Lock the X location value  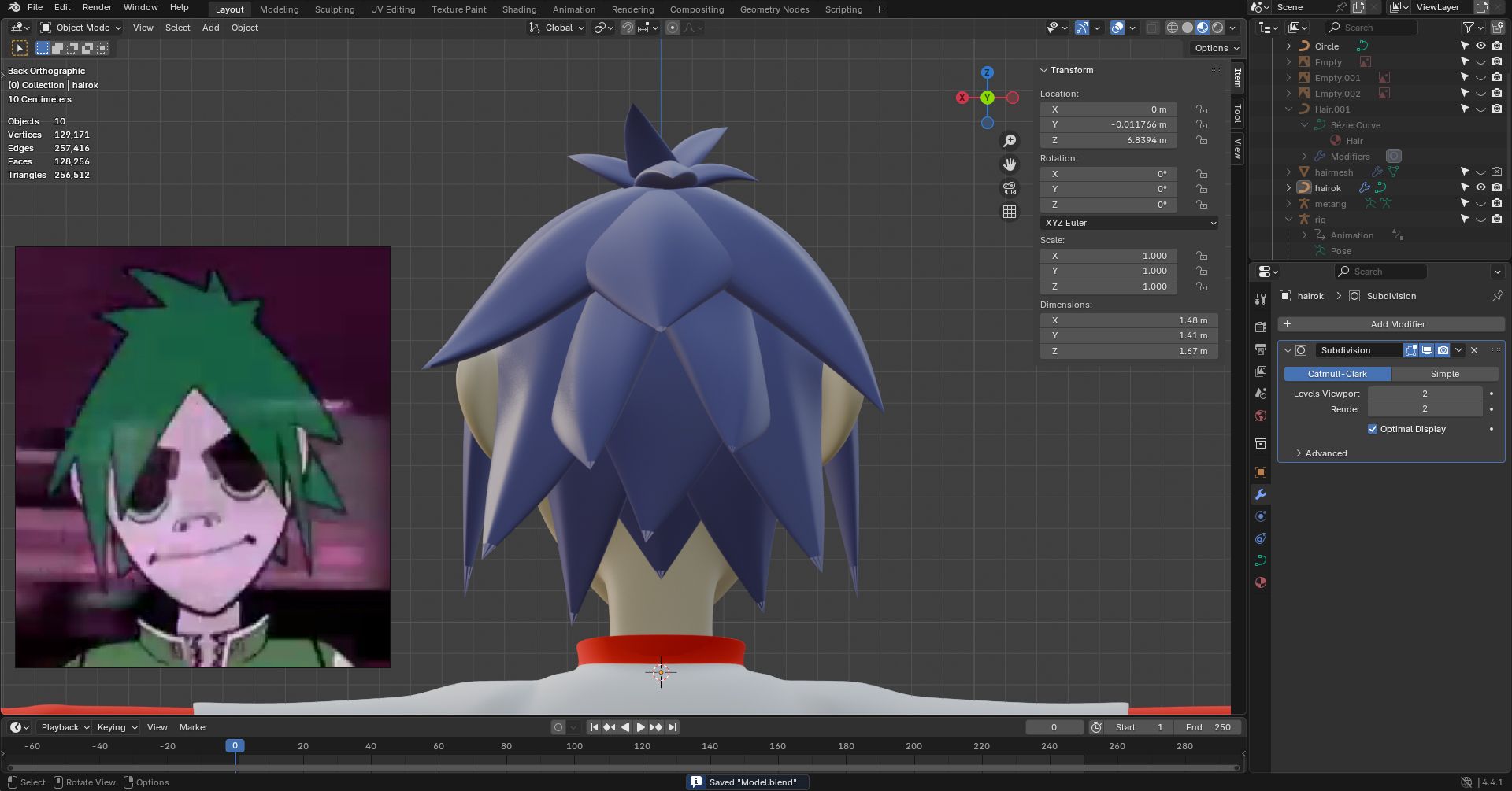[1202, 109]
